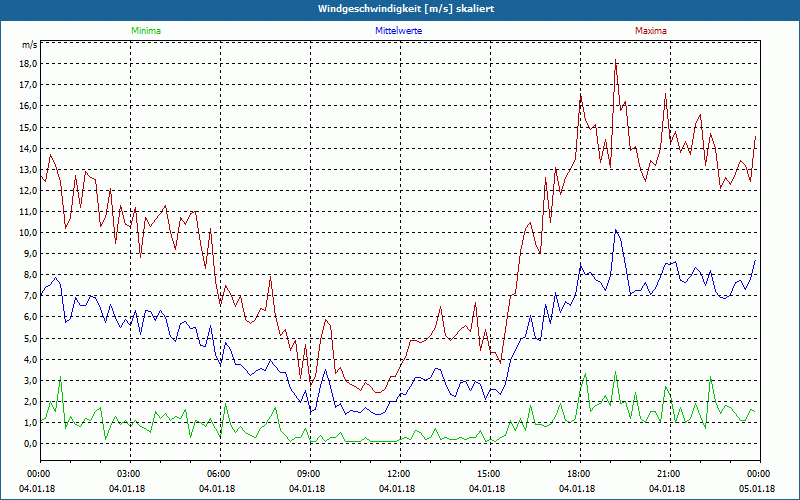800x500 pixels.
Task: Click the 17,0 y-axis value
Action: (29, 85)
